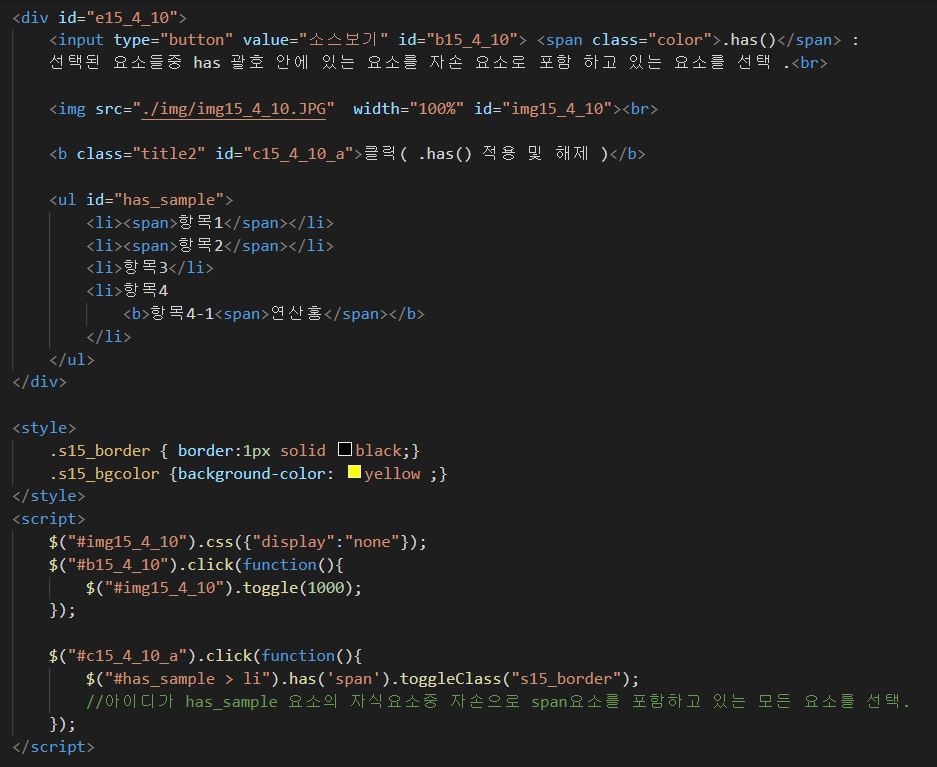Click the width "100%" attribute value
This screenshot has height=767, width=937.
pyautogui.click(x=436, y=109)
